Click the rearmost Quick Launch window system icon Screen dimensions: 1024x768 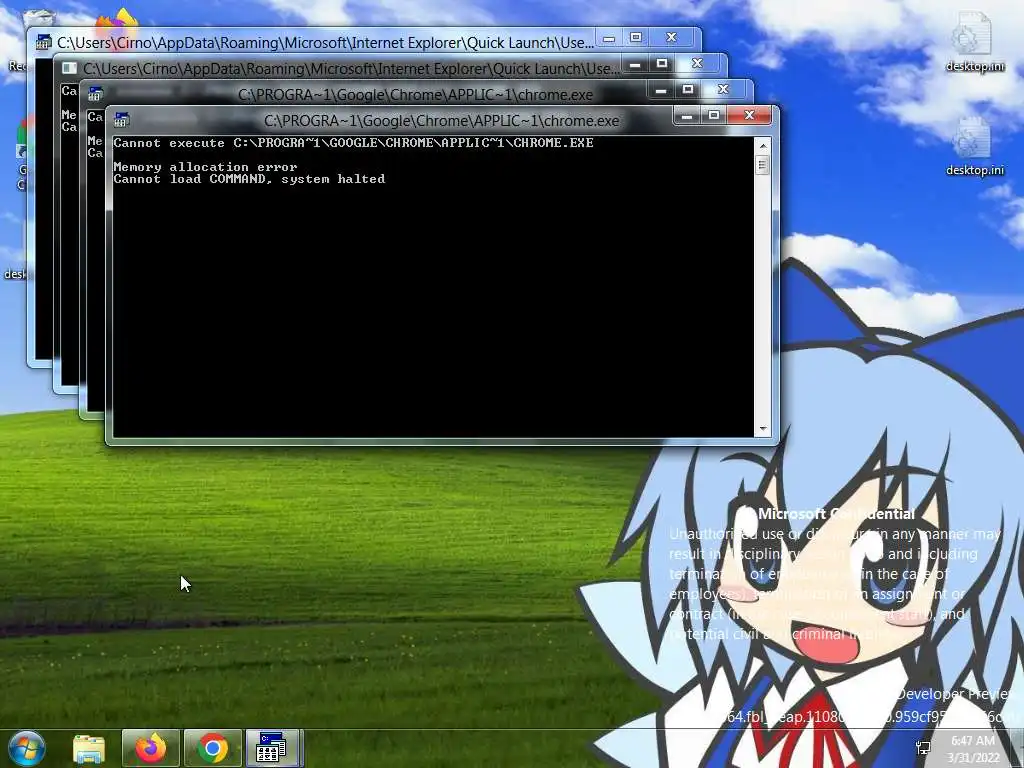point(43,42)
